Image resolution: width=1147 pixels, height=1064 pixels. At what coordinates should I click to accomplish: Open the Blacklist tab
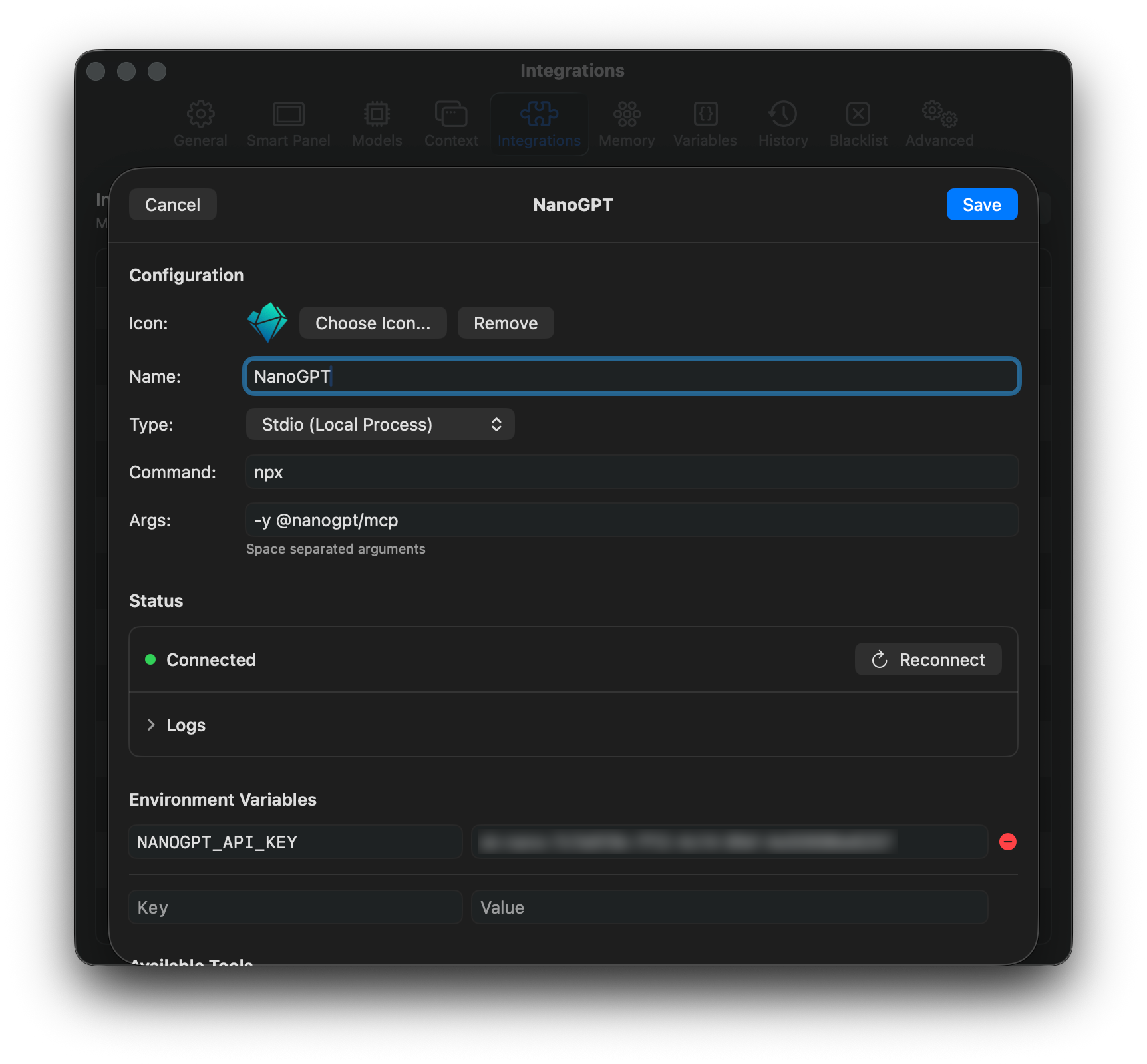858,124
